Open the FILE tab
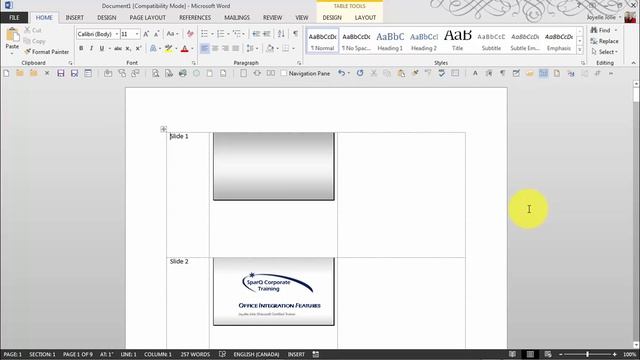The image size is (640, 360). point(14,18)
